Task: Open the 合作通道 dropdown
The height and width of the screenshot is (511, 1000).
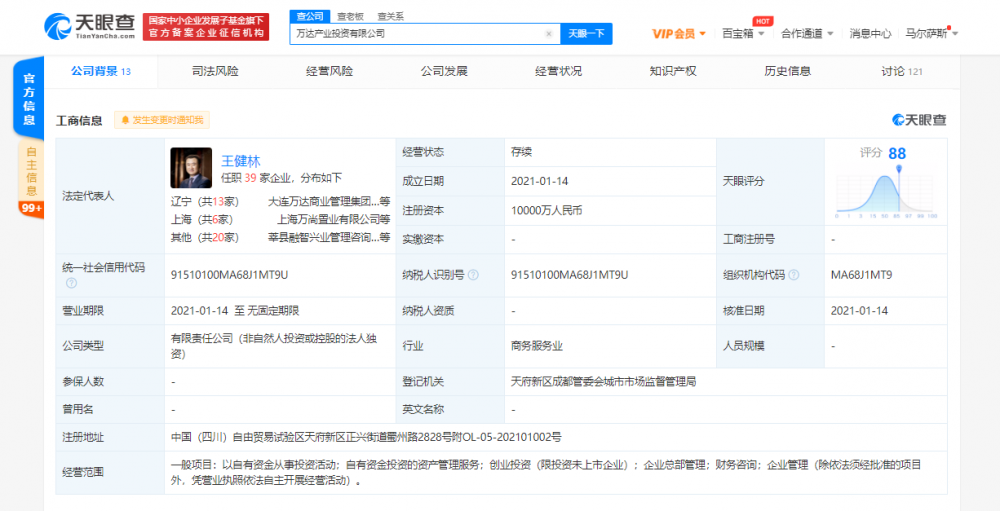Action: click(x=807, y=34)
